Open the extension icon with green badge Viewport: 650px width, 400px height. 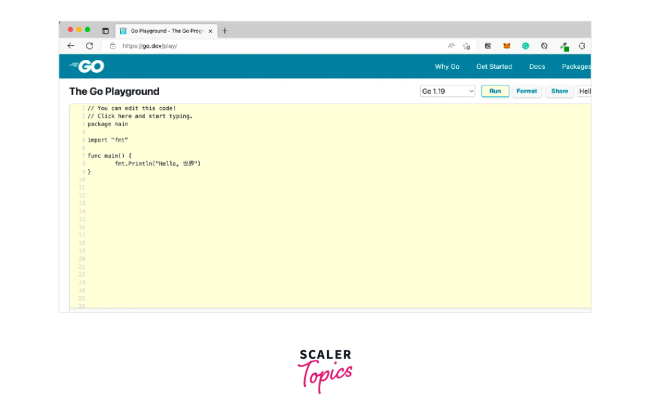tap(564, 46)
